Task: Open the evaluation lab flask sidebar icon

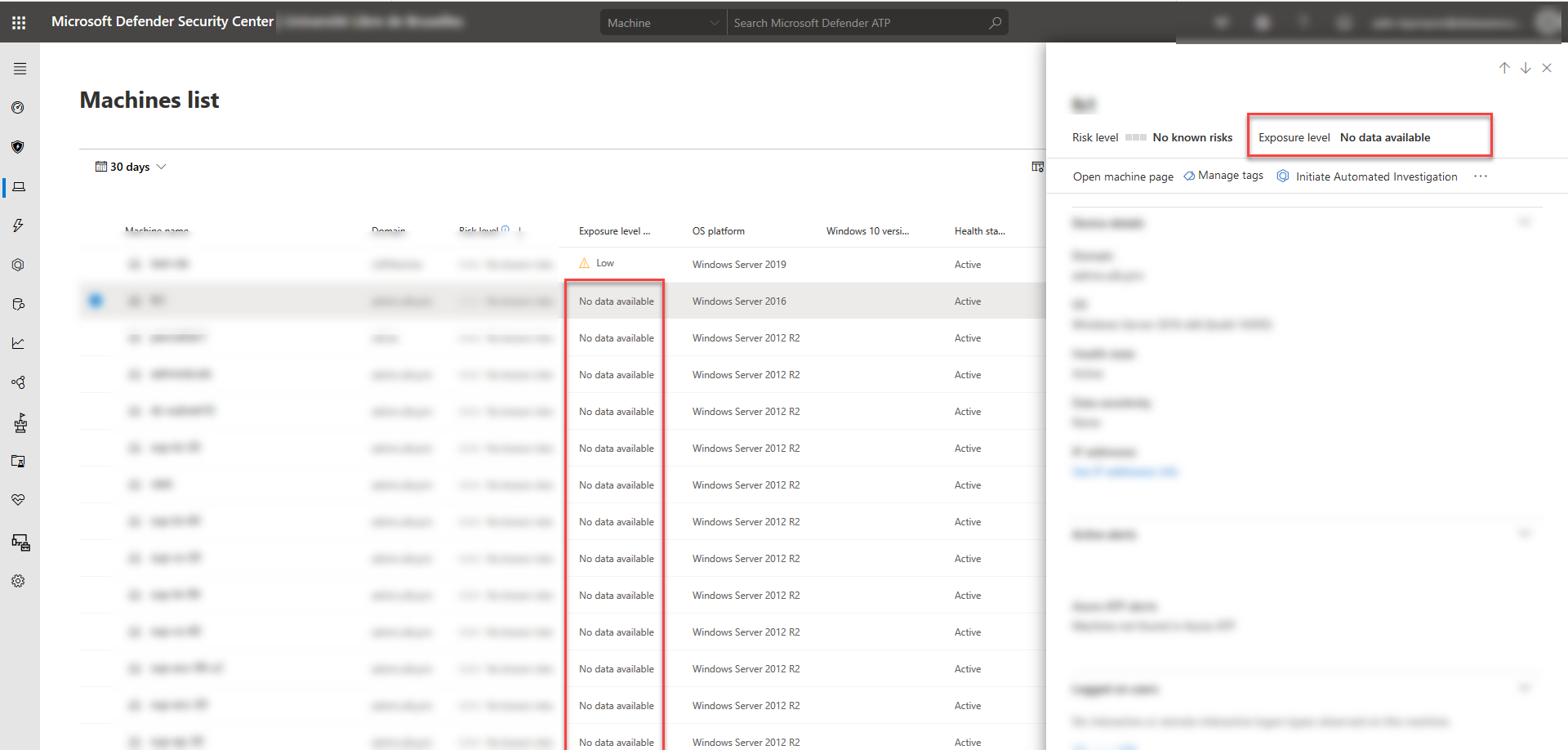Action: [18, 461]
